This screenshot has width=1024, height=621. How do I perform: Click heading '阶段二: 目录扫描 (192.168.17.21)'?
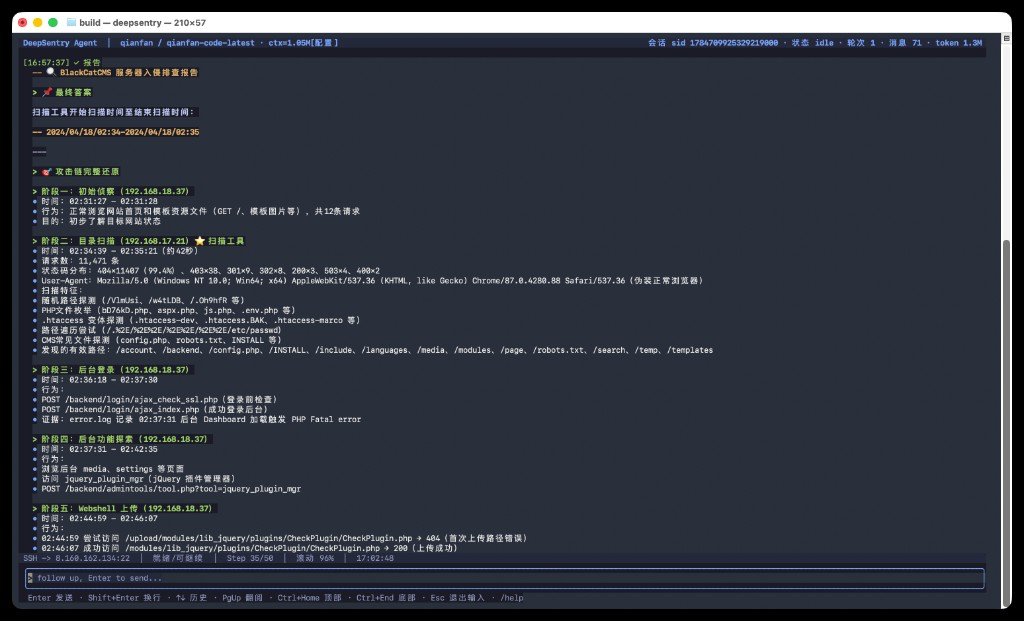click(115, 241)
